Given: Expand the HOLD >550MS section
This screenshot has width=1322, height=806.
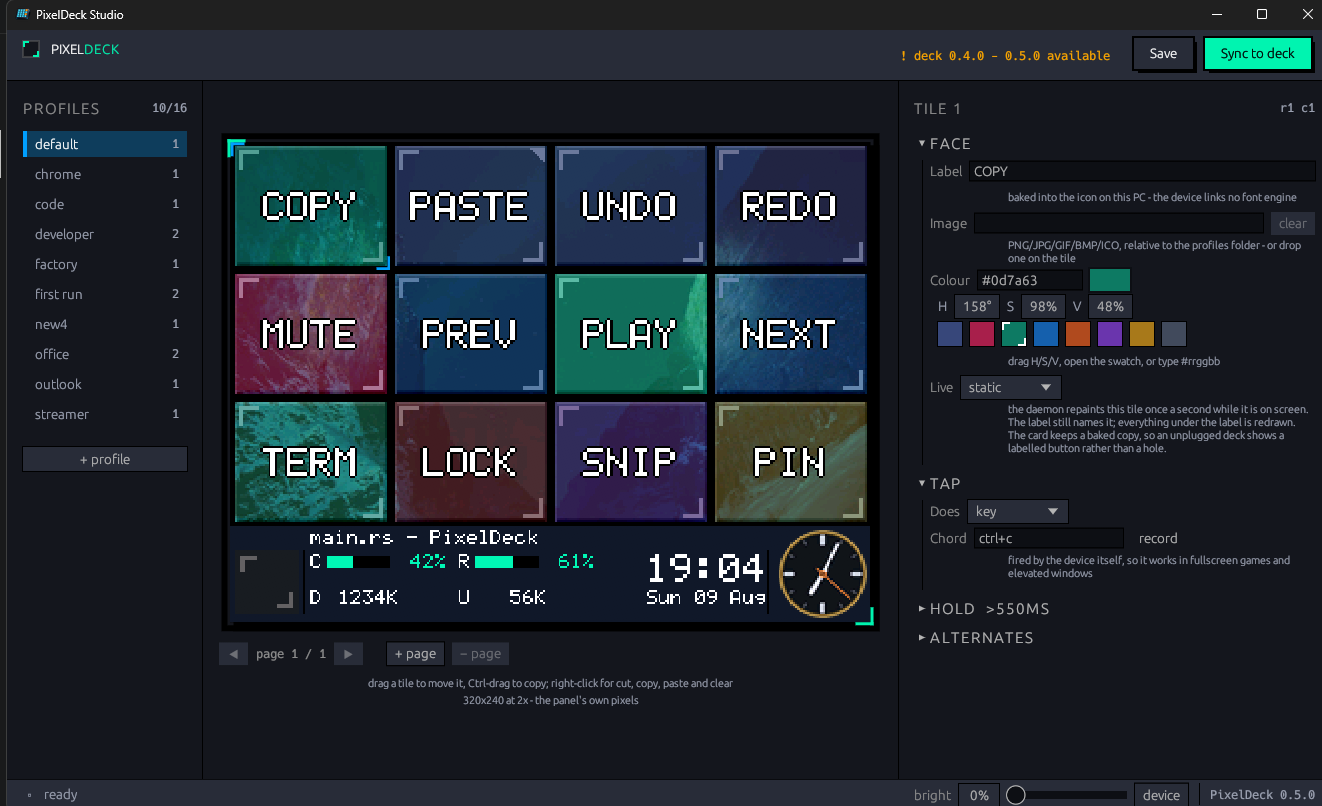Looking at the screenshot, I should click(x=984, y=608).
